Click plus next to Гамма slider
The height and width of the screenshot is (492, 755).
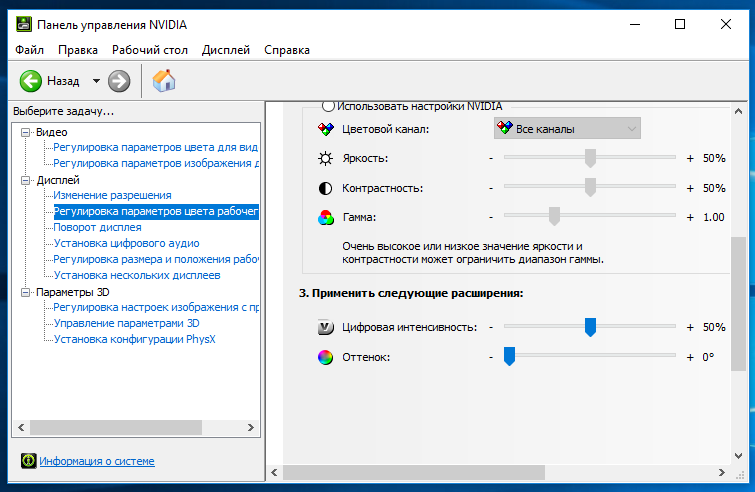[690, 218]
